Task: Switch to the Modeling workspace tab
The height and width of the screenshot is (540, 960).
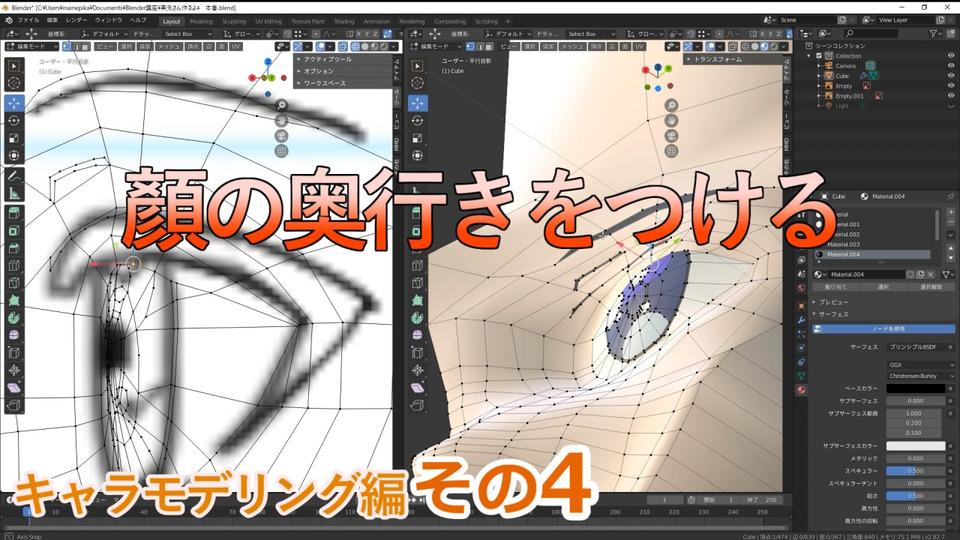Action: pyautogui.click(x=201, y=21)
